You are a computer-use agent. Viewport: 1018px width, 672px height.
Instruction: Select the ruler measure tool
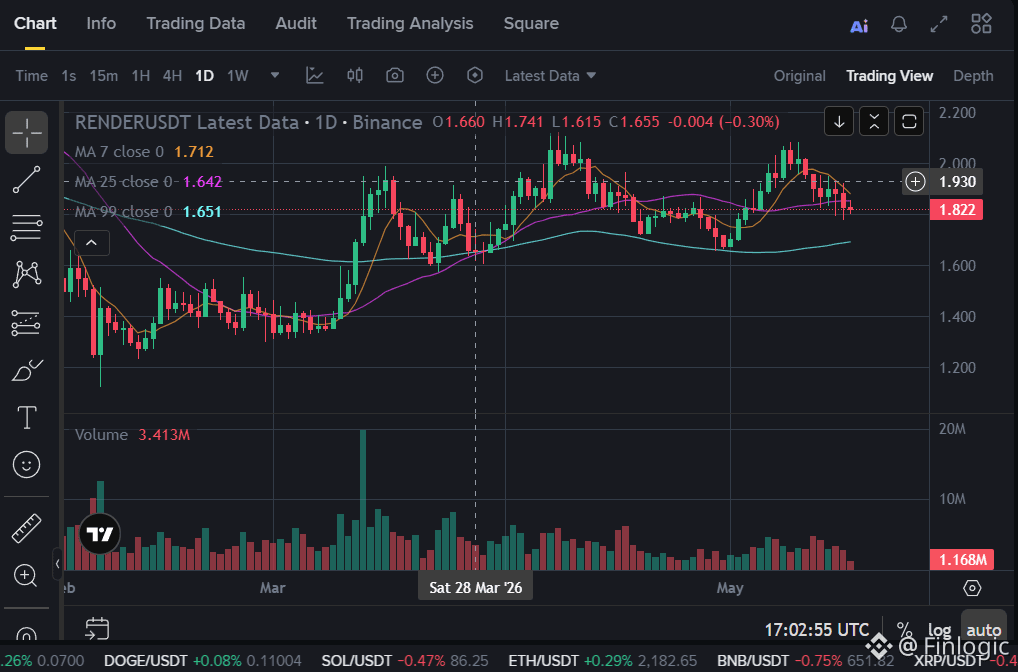click(x=27, y=528)
